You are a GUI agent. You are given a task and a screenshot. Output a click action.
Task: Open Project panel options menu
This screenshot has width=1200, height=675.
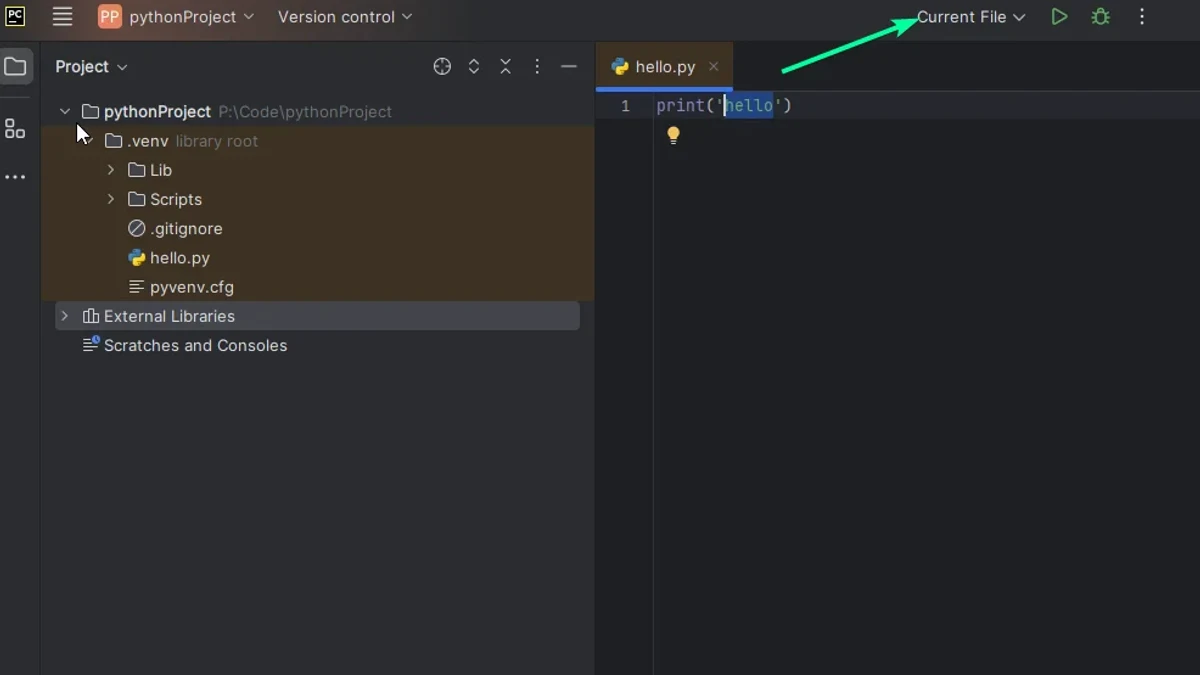(537, 67)
